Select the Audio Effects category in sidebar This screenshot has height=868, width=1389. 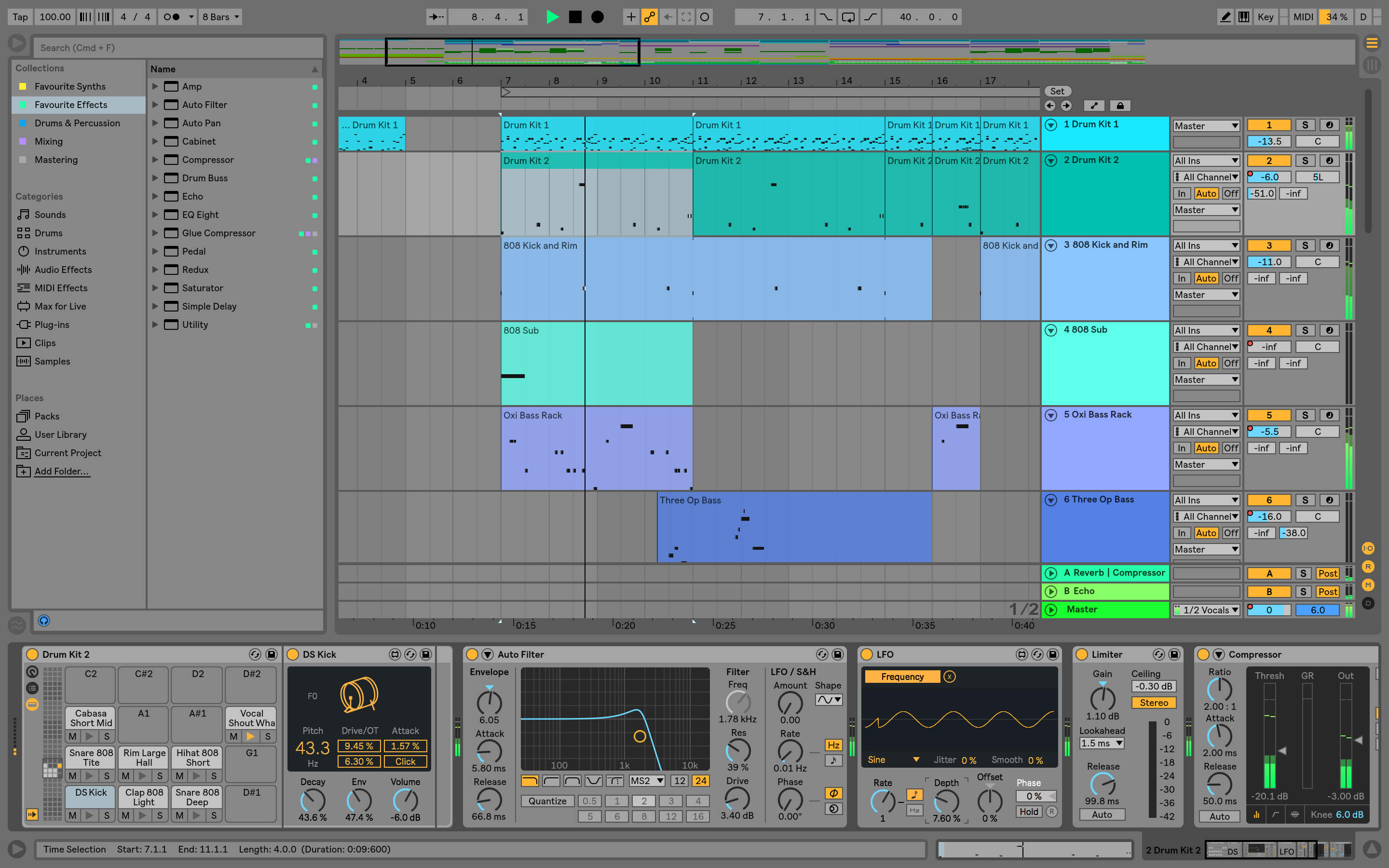(63, 269)
